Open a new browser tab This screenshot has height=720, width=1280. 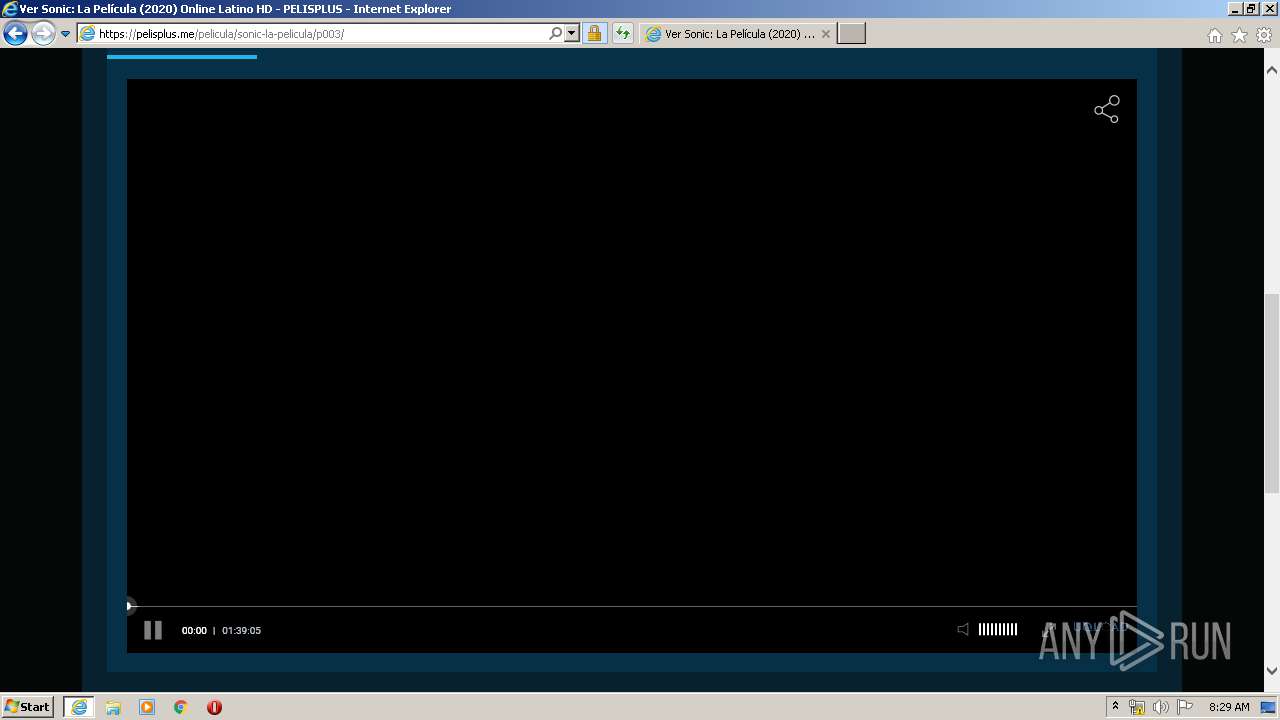coord(851,34)
